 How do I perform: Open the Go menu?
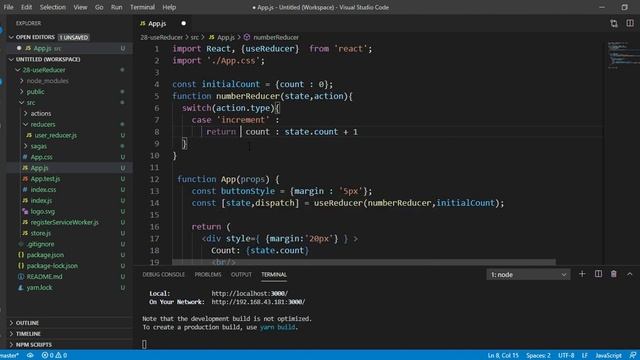[99, 7]
